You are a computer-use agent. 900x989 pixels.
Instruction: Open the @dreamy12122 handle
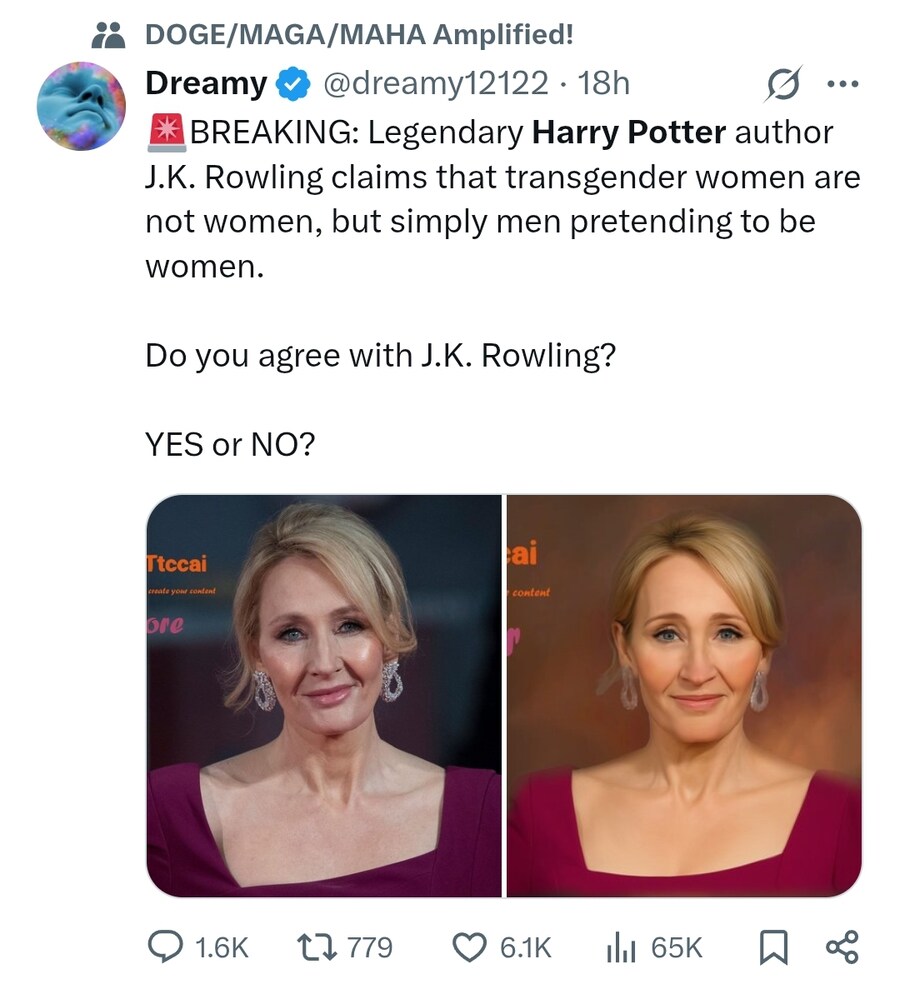click(436, 83)
